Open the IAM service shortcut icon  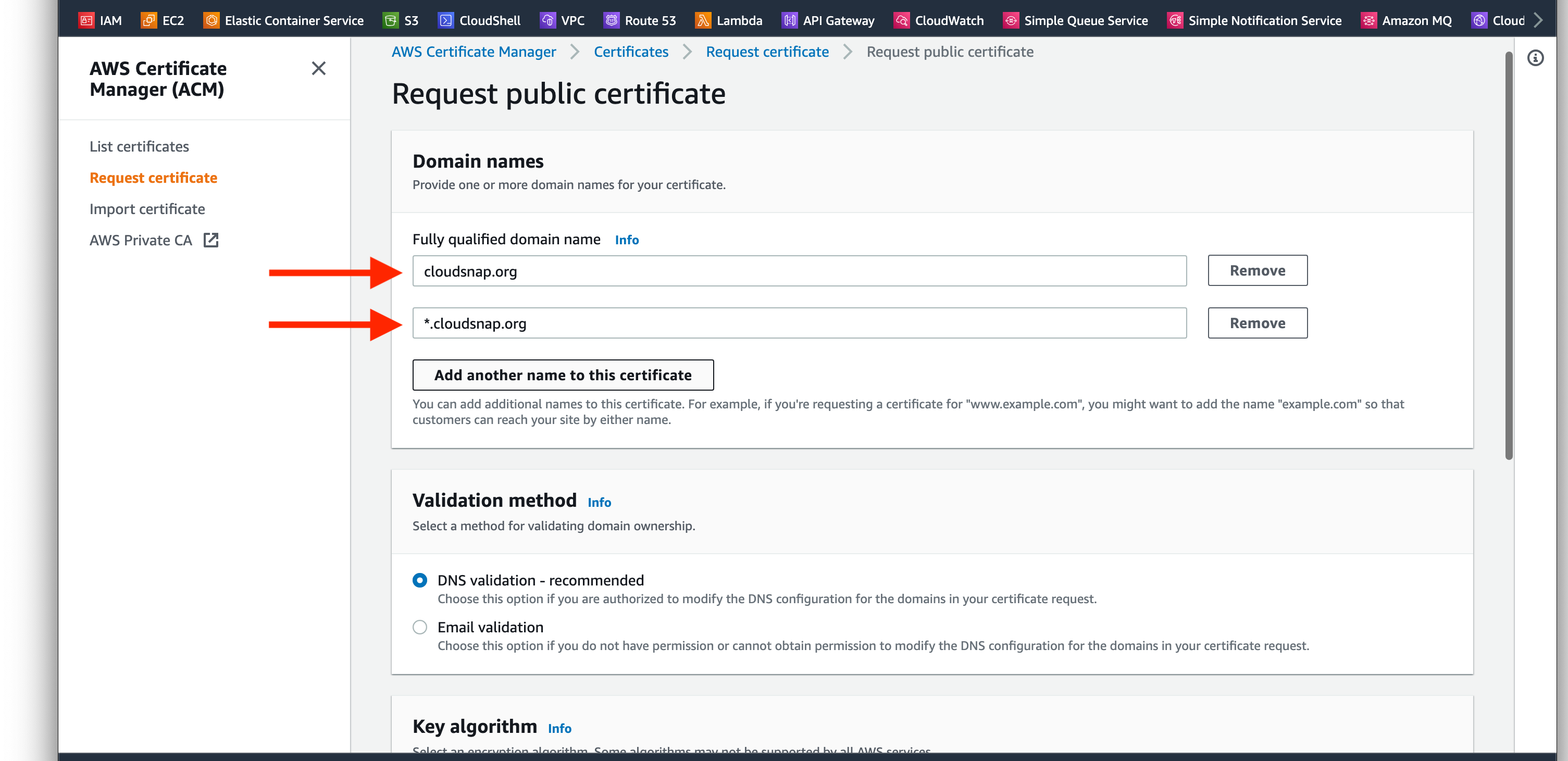86,20
